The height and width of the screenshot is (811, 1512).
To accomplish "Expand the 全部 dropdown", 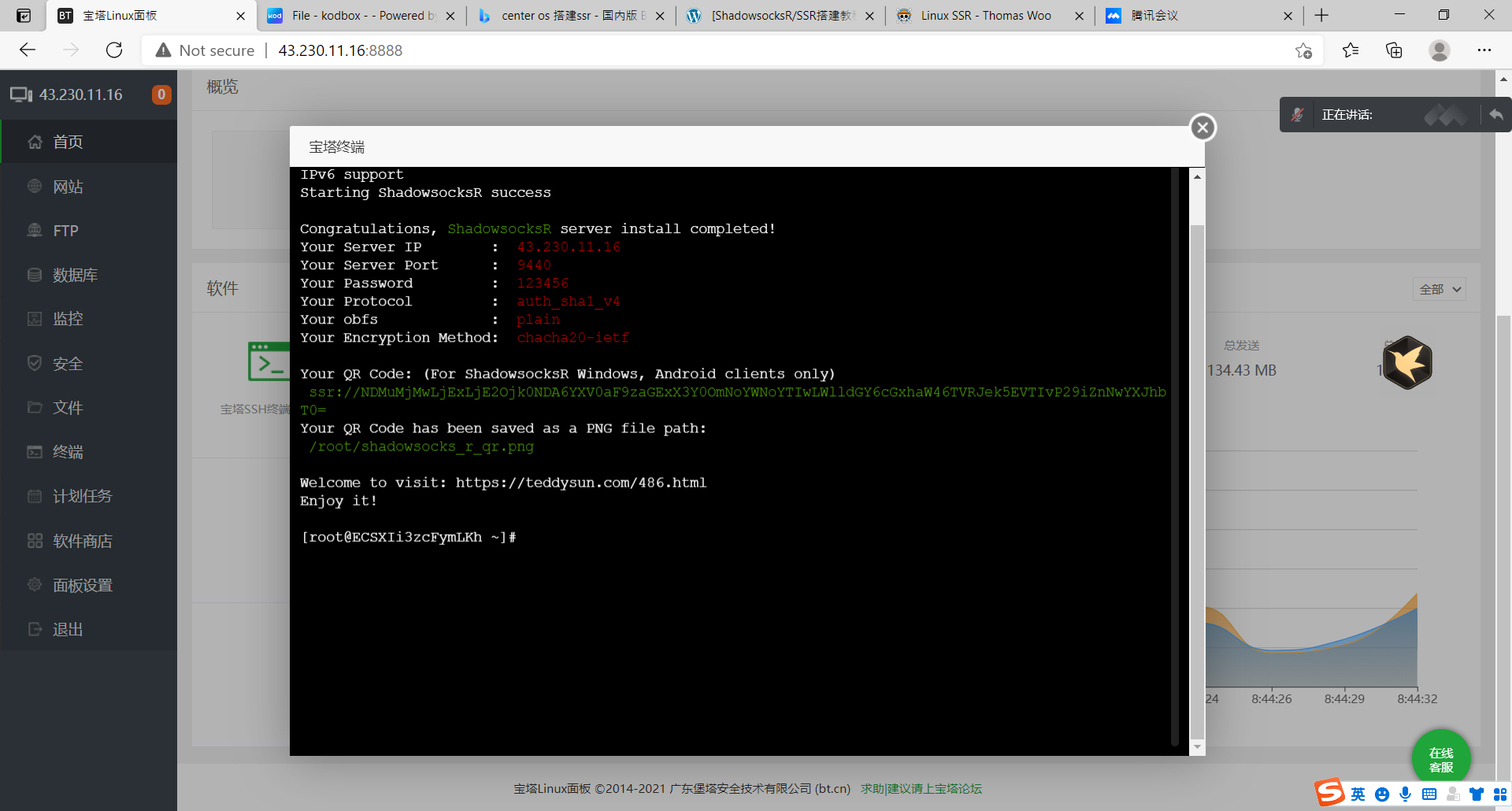I will [1440, 289].
